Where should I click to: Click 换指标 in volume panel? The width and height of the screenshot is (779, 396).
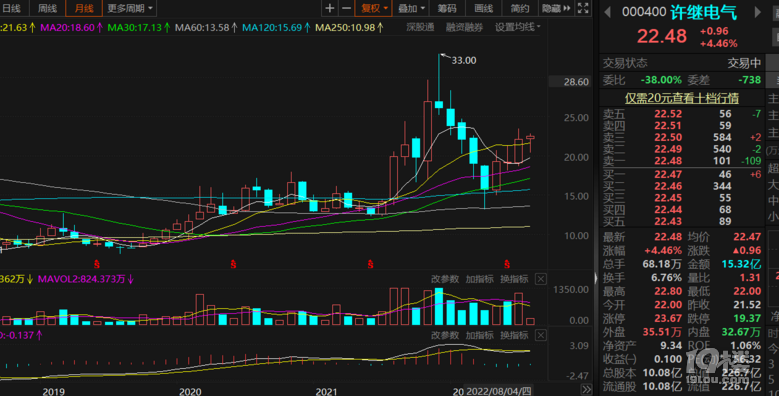[514, 279]
